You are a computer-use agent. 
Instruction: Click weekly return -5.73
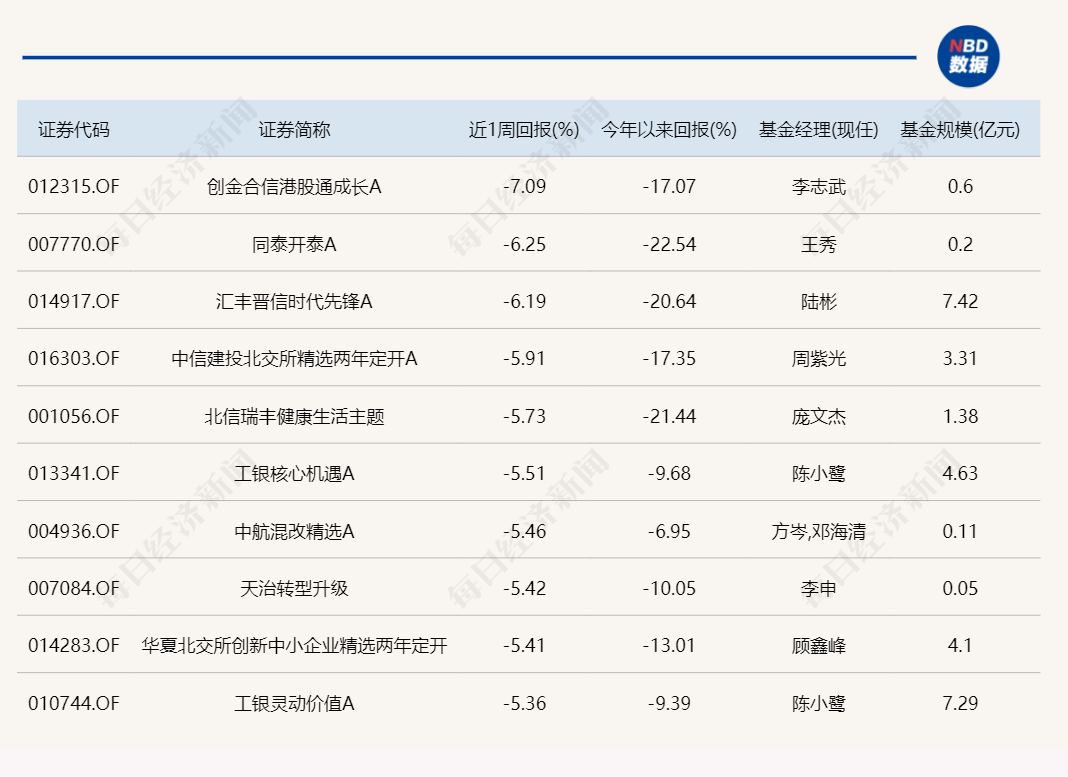coord(524,417)
